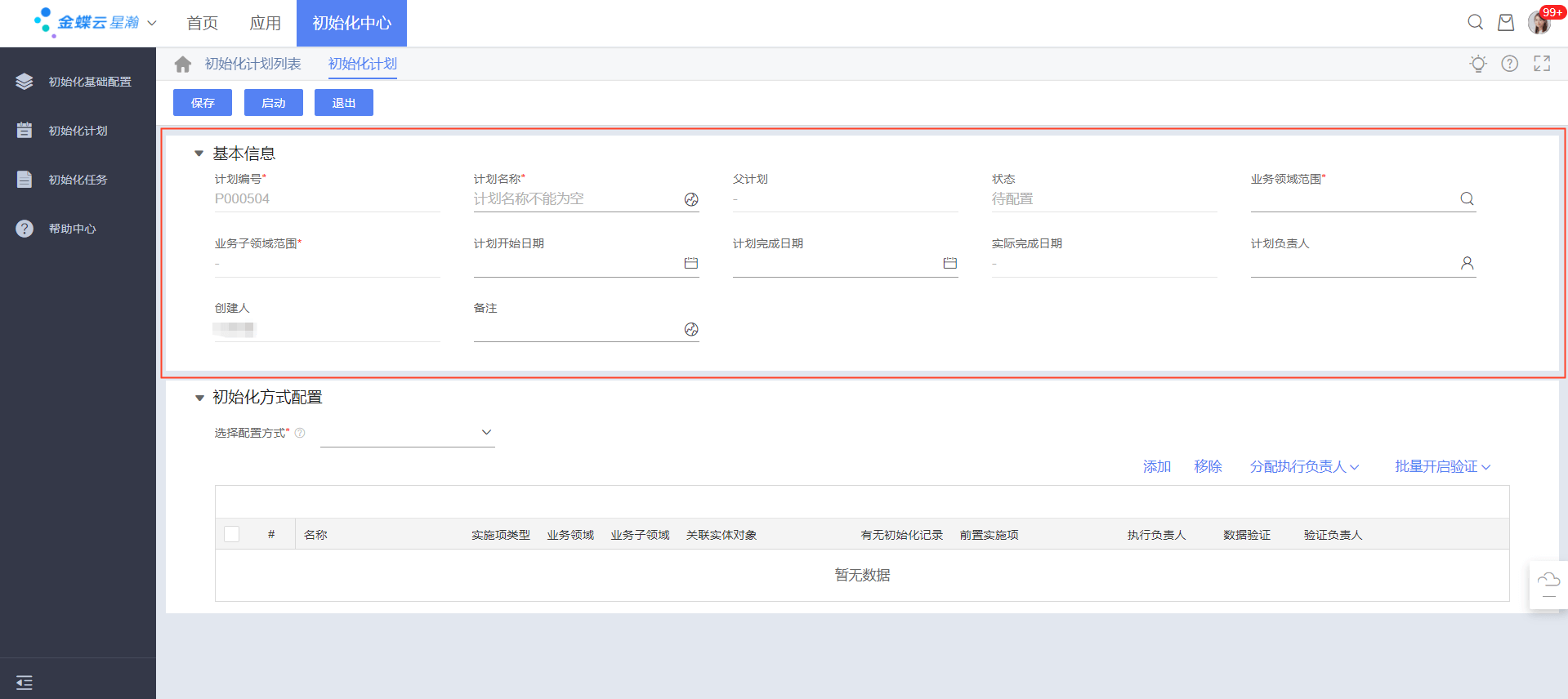Screen dimensions: 1568x699
Task: Click search icon in 业务领域范围 field
Action: 1467,199
